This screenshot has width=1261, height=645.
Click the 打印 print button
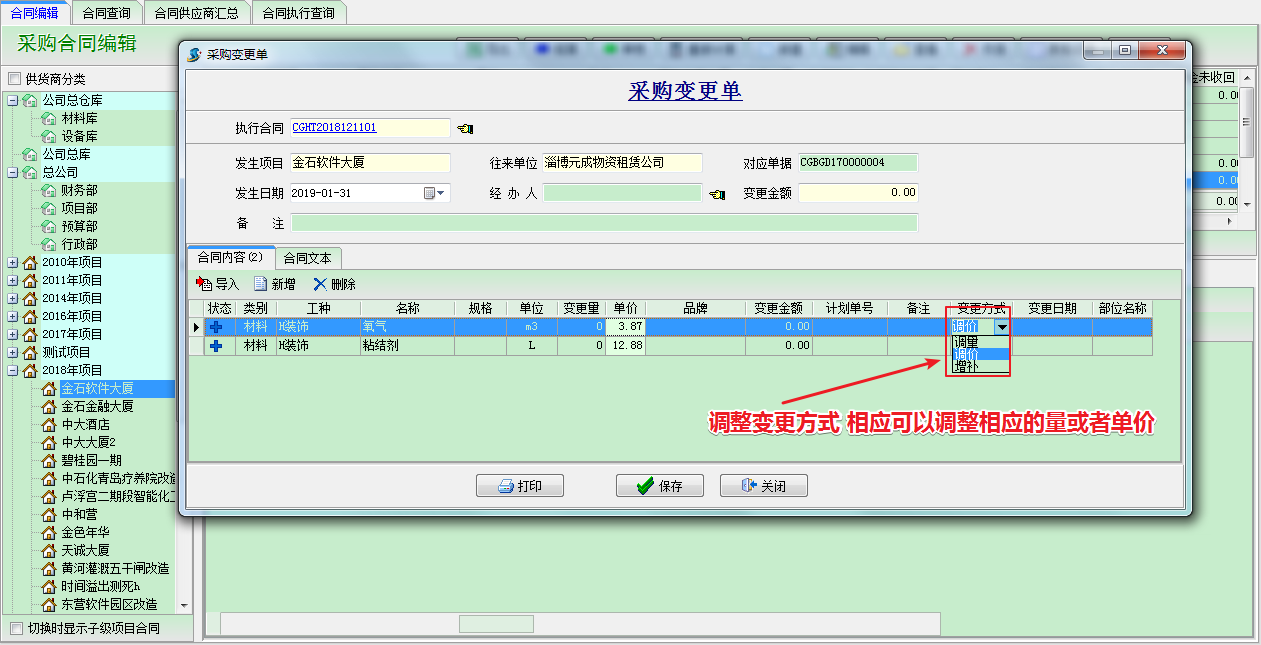[x=520, y=486]
